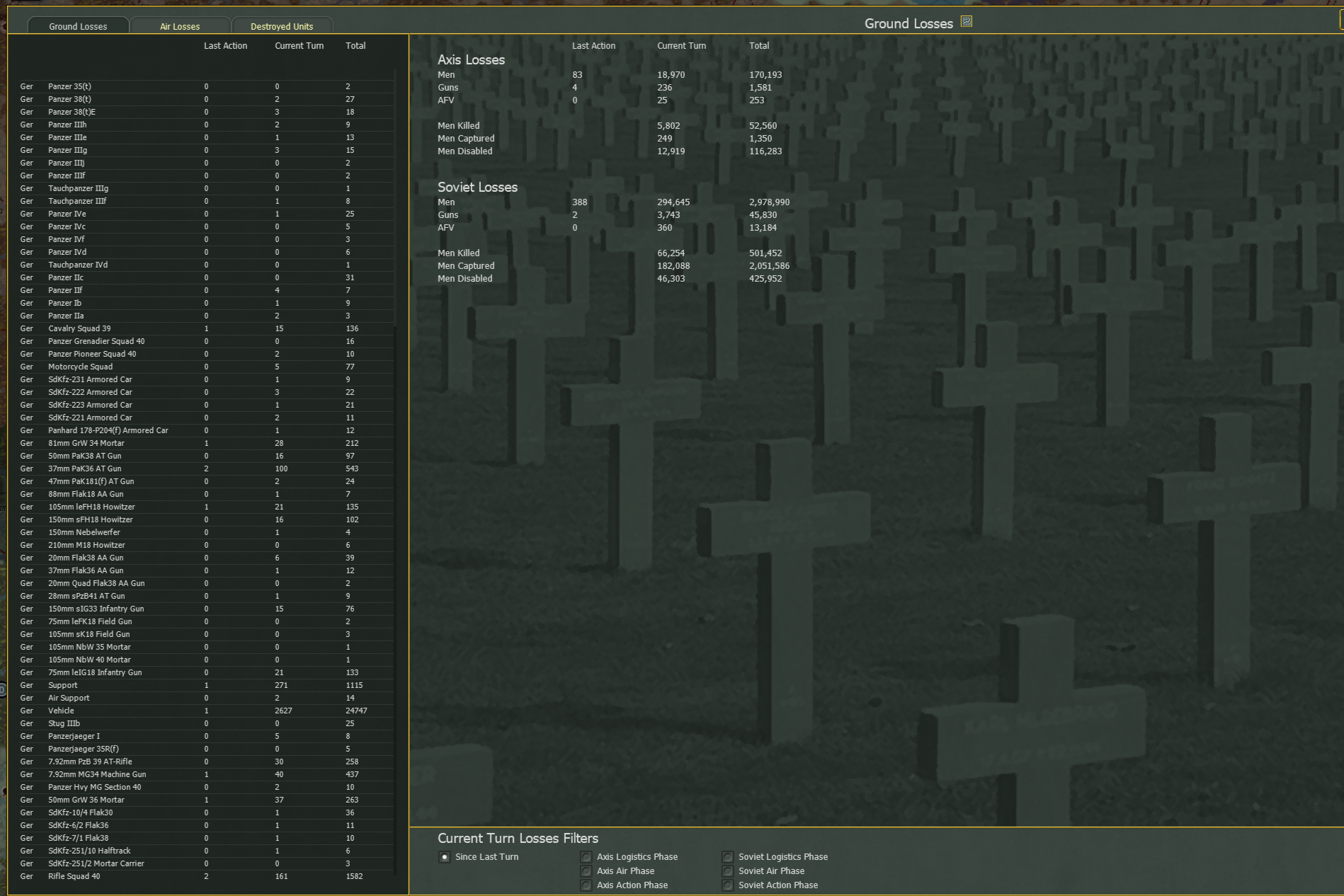The width and height of the screenshot is (1344, 896).
Task: Click the Last Action header in unit list
Action: pos(225,46)
